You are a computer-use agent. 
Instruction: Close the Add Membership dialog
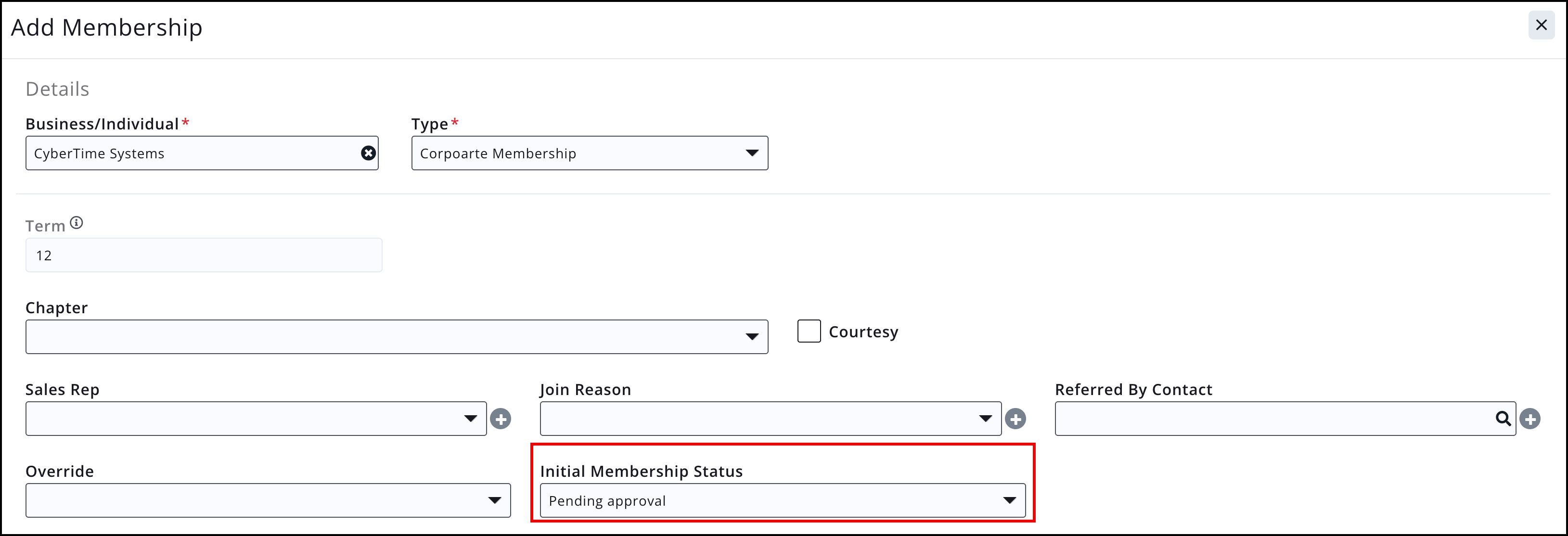coord(1541,25)
